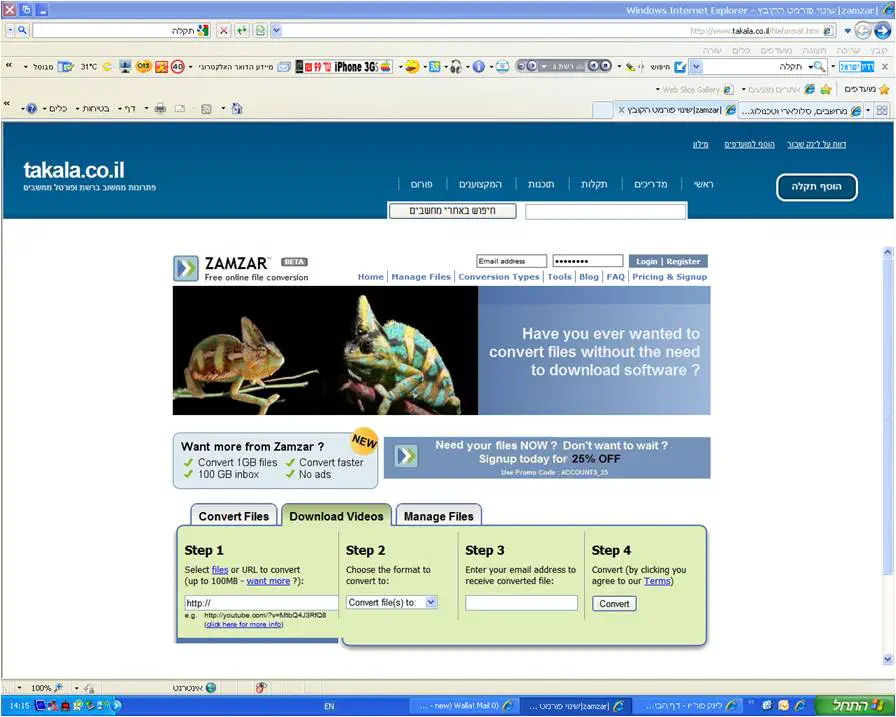Click the Step 3 email address field
The width and height of the screenshot is (896, 717).
tap(521, 603)
